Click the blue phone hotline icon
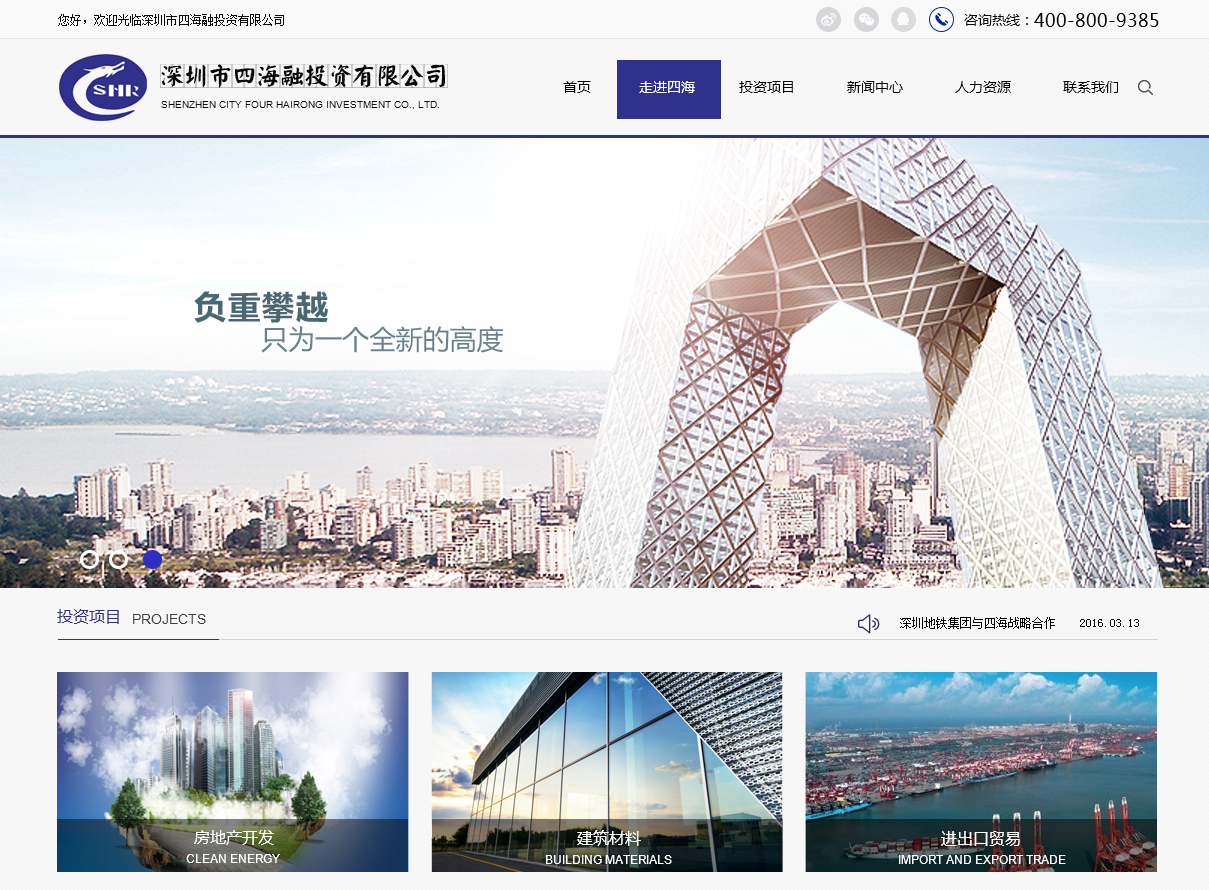This screenshot has width=1209, height=890. 941,20
